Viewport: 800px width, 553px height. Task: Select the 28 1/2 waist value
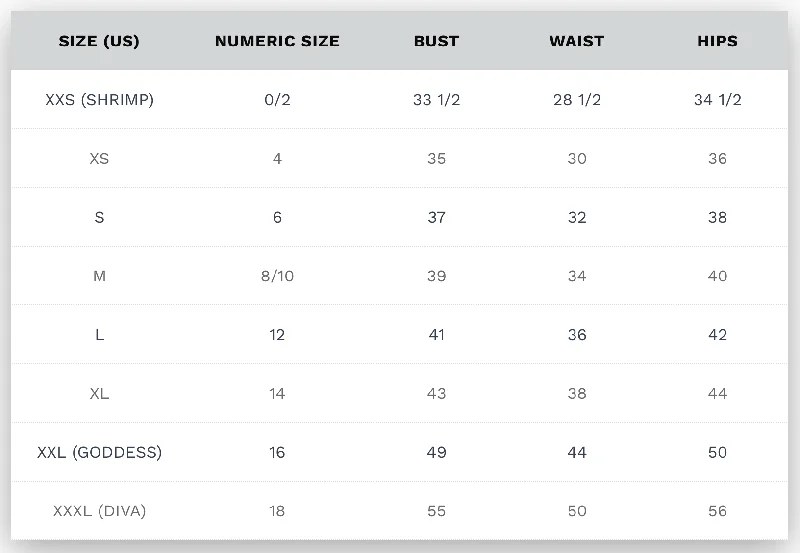(x=577, y=99)
